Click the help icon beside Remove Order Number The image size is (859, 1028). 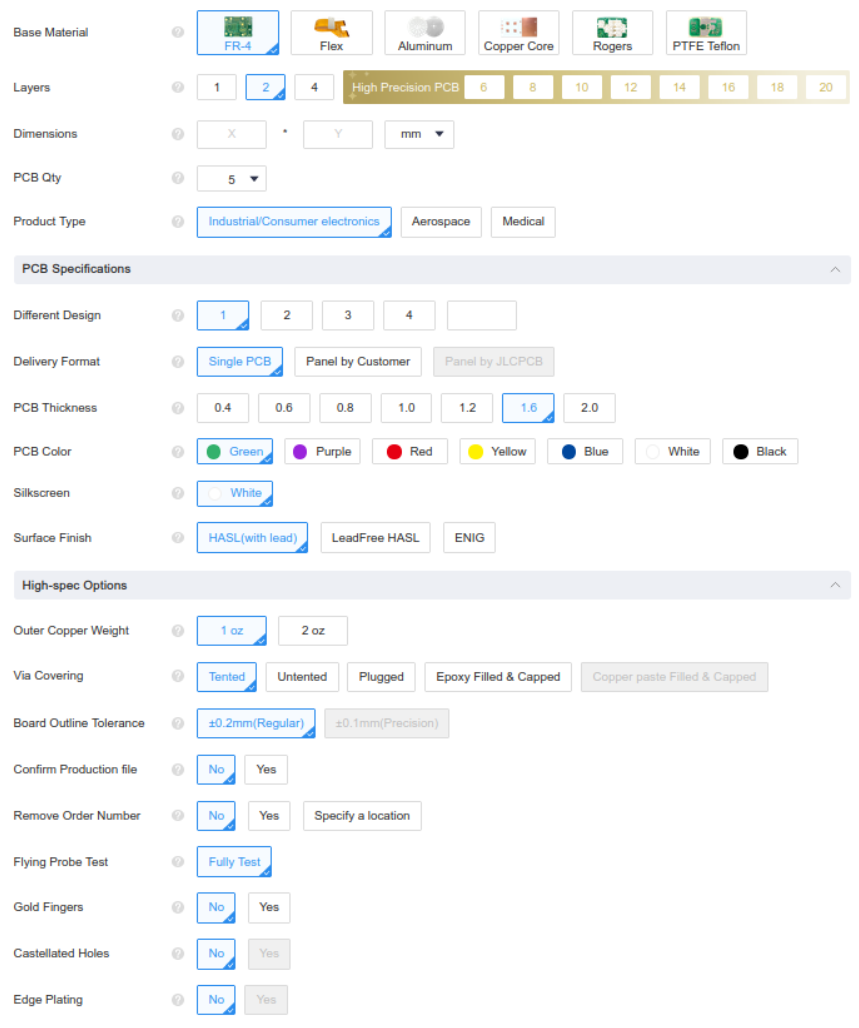178,816
